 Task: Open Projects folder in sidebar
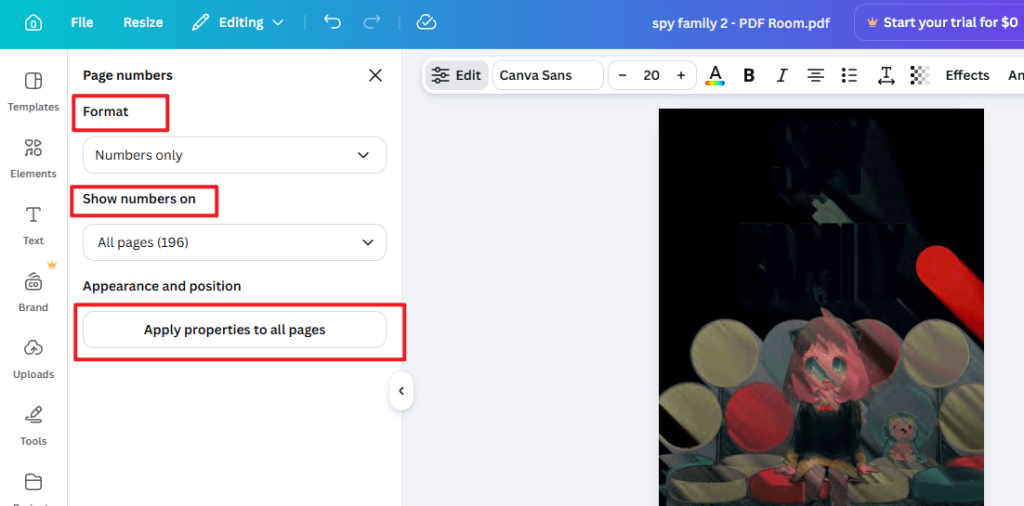(x=33, y=488)
